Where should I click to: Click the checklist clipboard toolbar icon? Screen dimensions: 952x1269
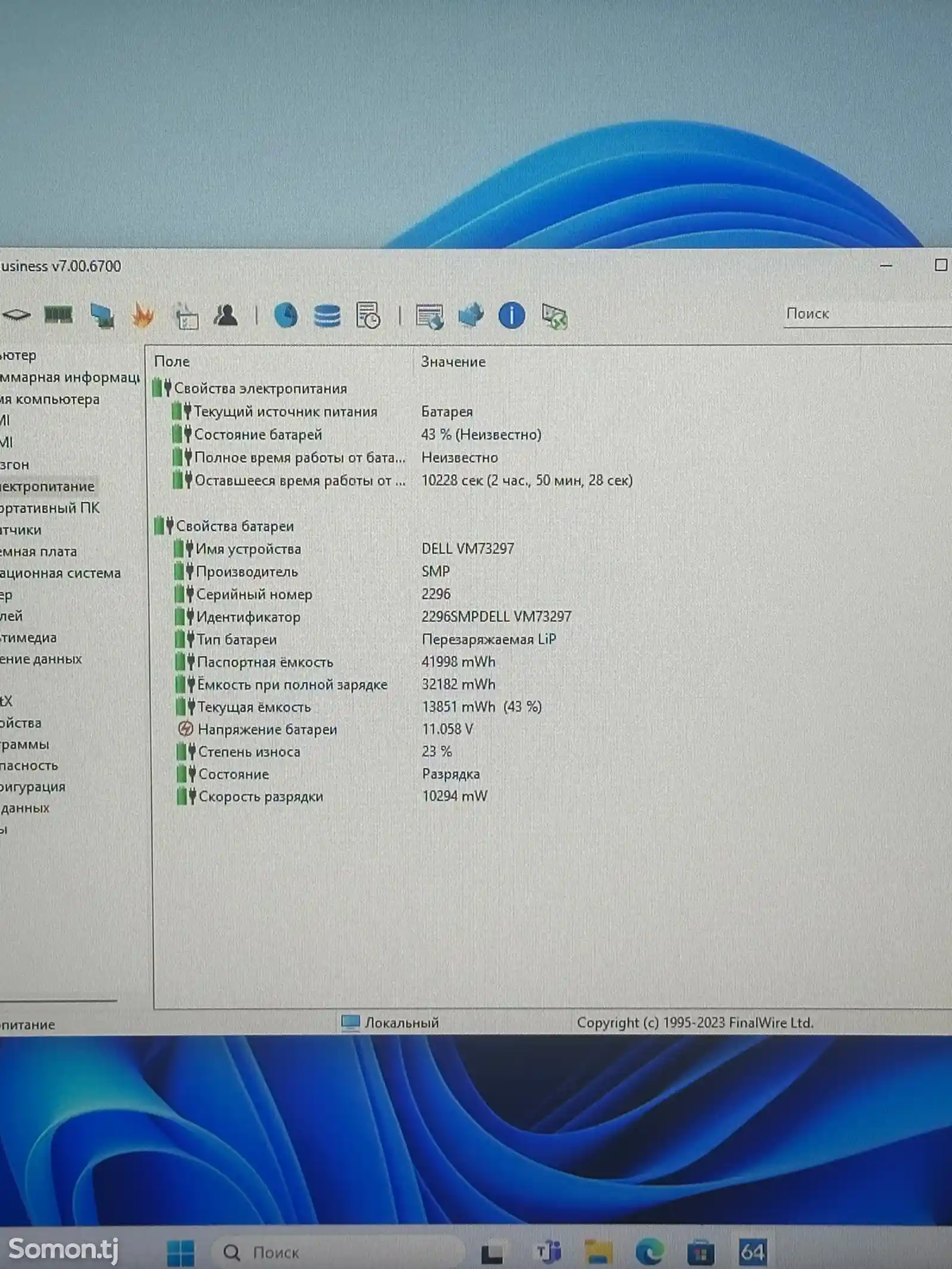[185, 315]
